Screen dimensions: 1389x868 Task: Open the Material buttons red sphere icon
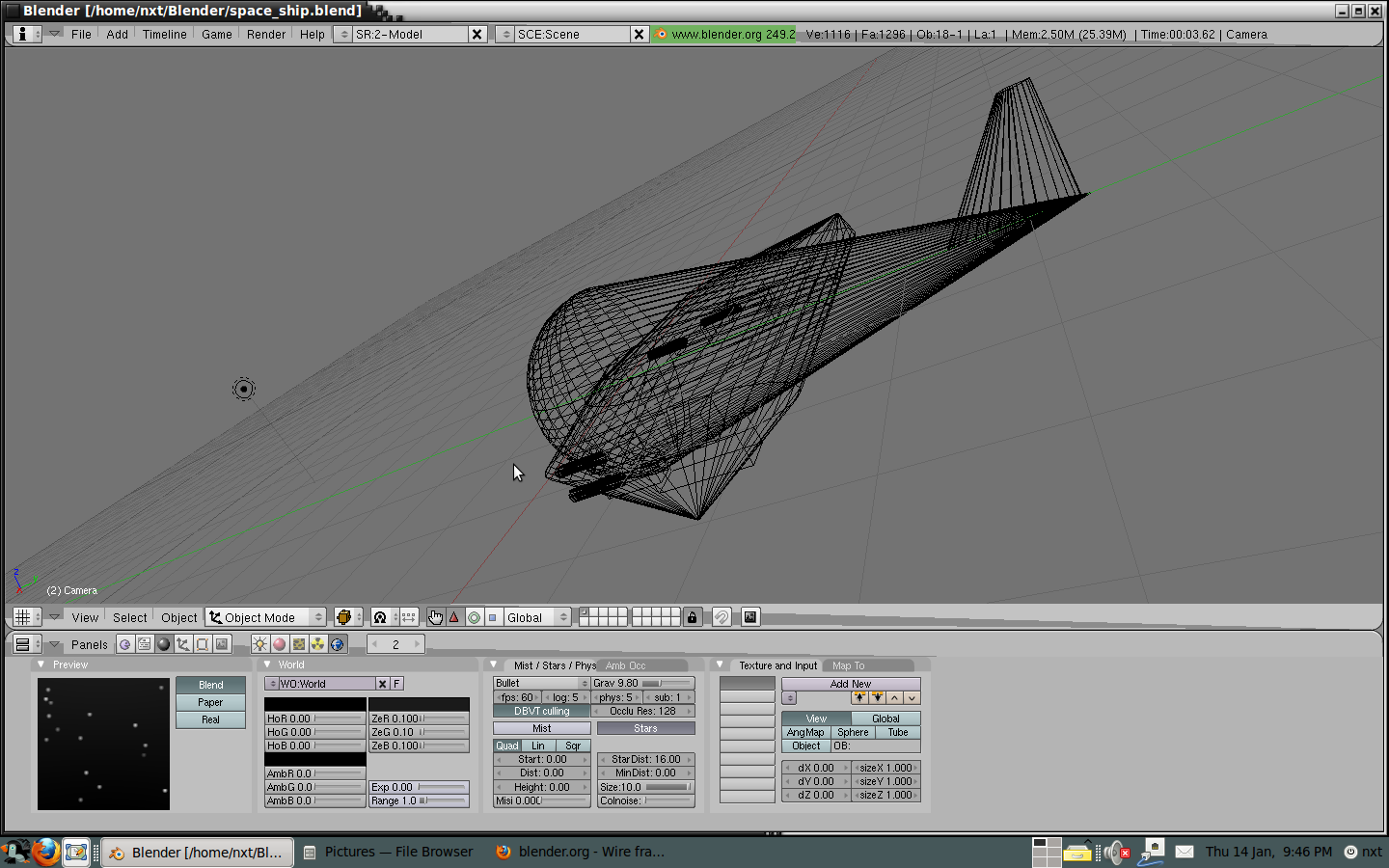[279, 644]
